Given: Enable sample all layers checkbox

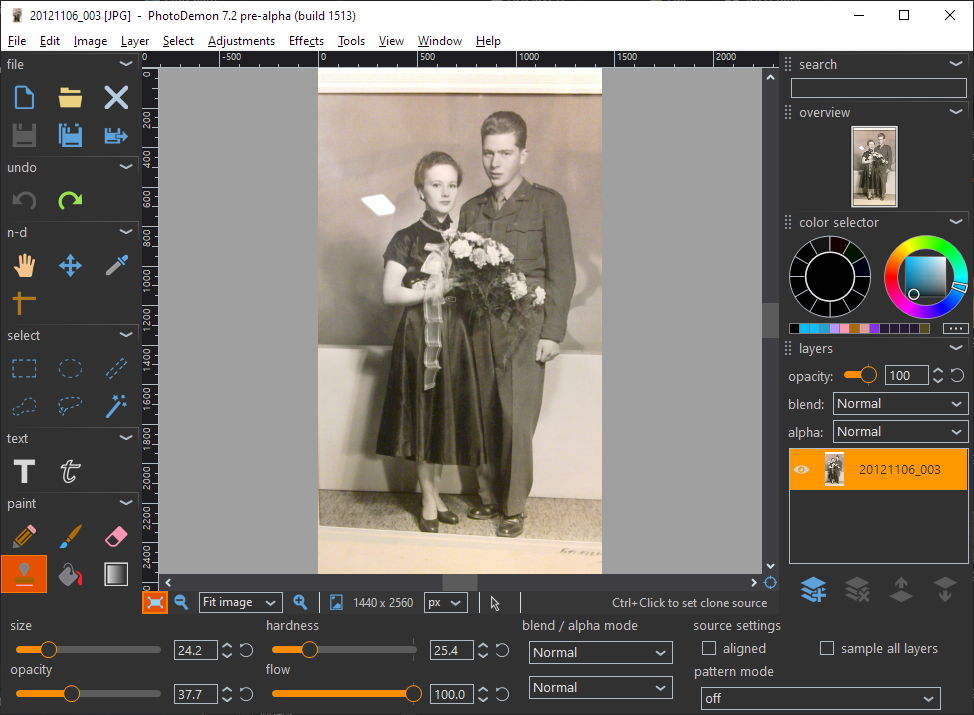Looking at the screenshot, I should pyautogui.click(x=827, y=649).
